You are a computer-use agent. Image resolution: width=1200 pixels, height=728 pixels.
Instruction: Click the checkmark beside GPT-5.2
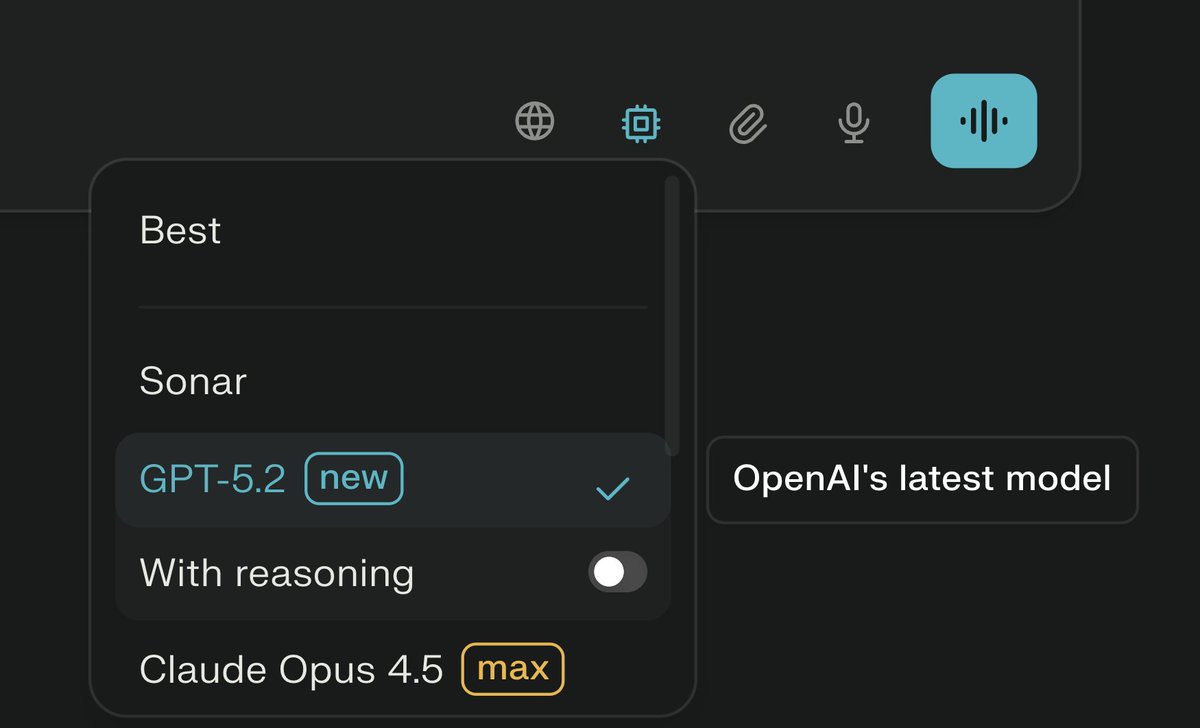click(612, 488)
